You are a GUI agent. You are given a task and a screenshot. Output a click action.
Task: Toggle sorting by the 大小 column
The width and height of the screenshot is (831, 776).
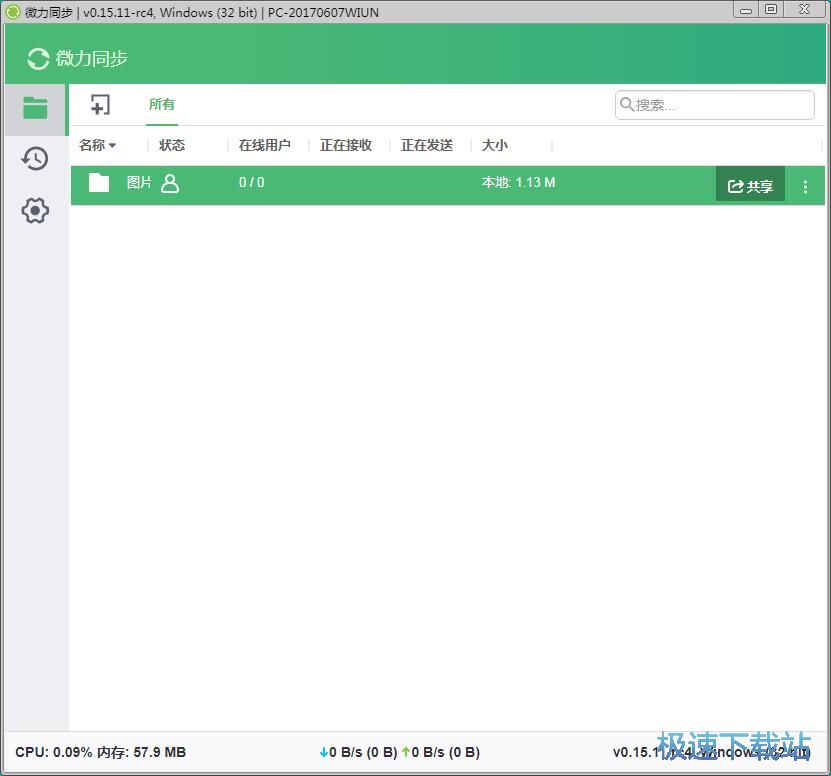click(493, 145)
